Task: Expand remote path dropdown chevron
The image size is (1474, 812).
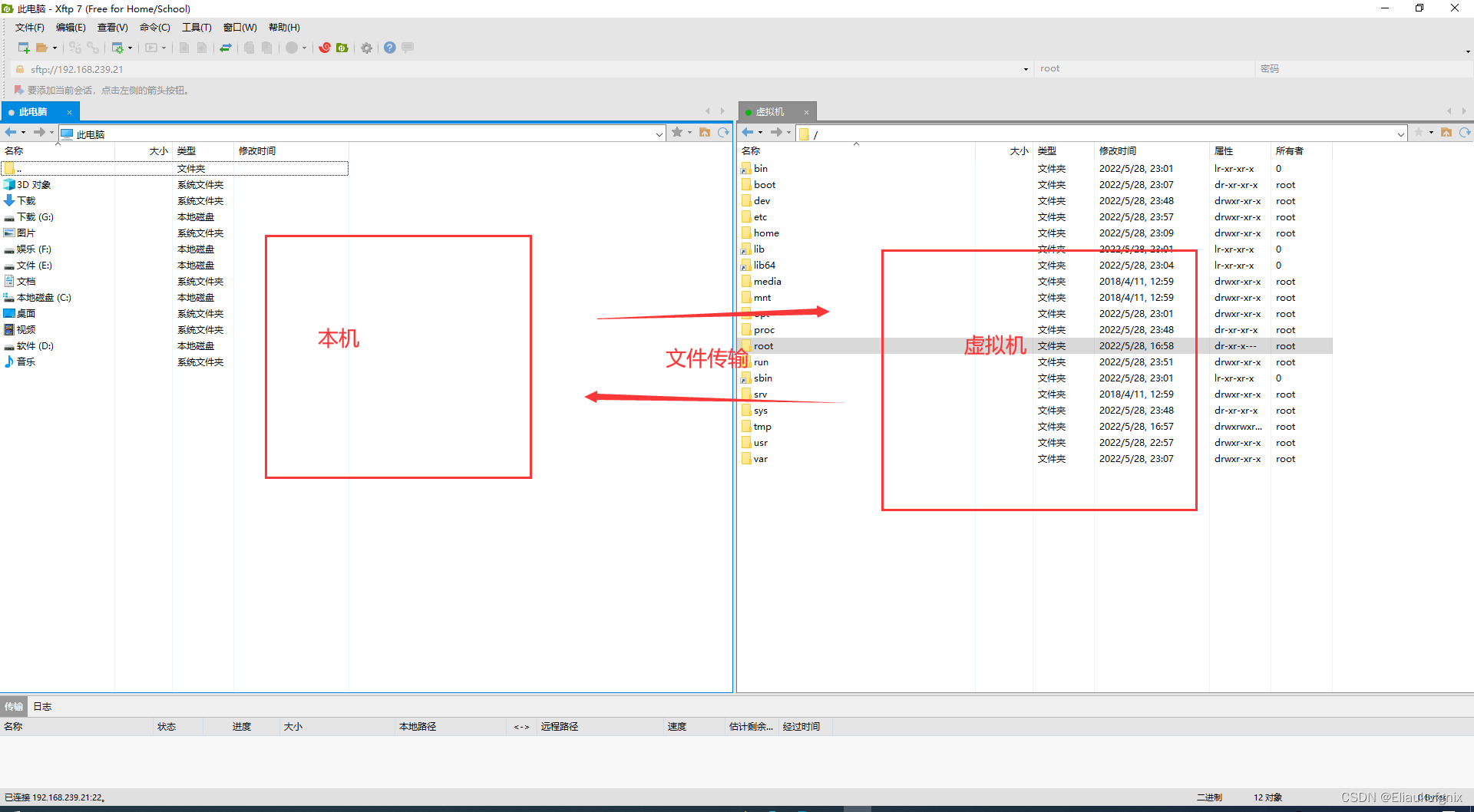Action: point(1401,134)
